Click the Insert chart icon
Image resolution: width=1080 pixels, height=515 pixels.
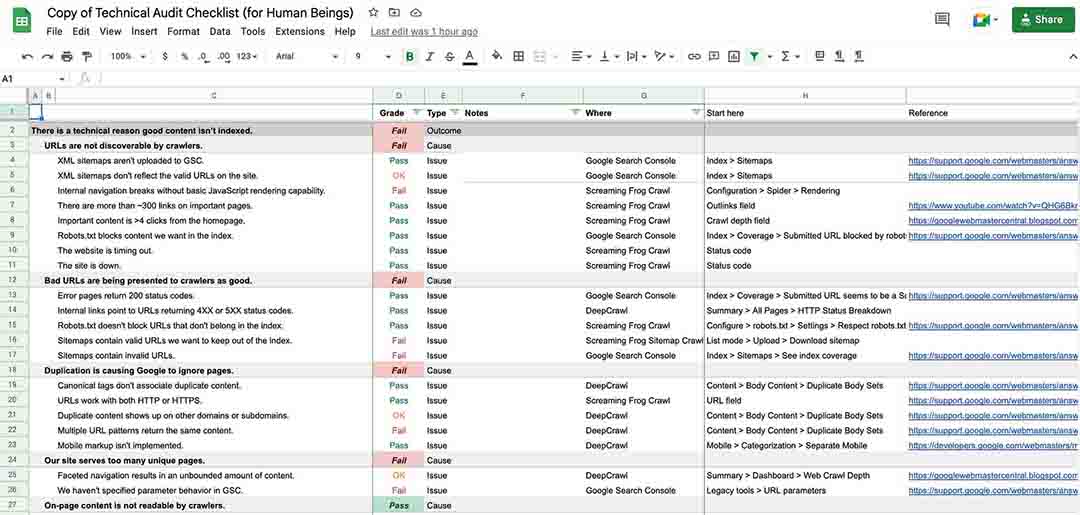click(734, 56)
